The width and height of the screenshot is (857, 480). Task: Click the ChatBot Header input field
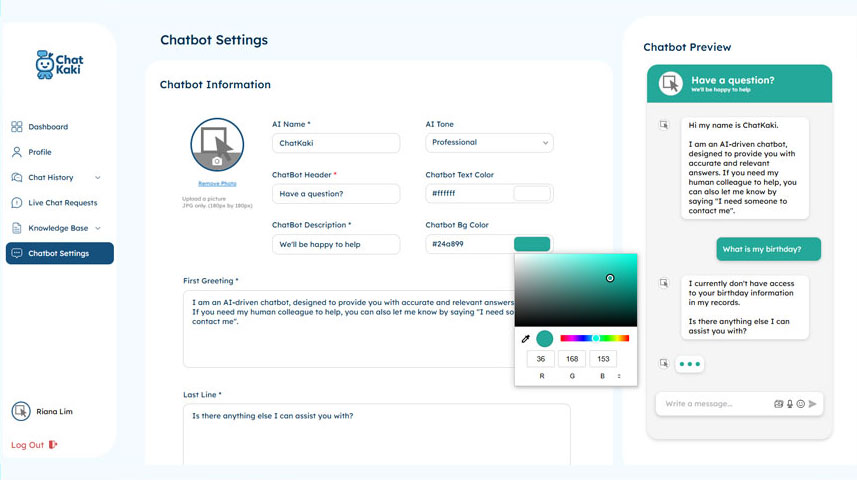click(x=335, y=194)
